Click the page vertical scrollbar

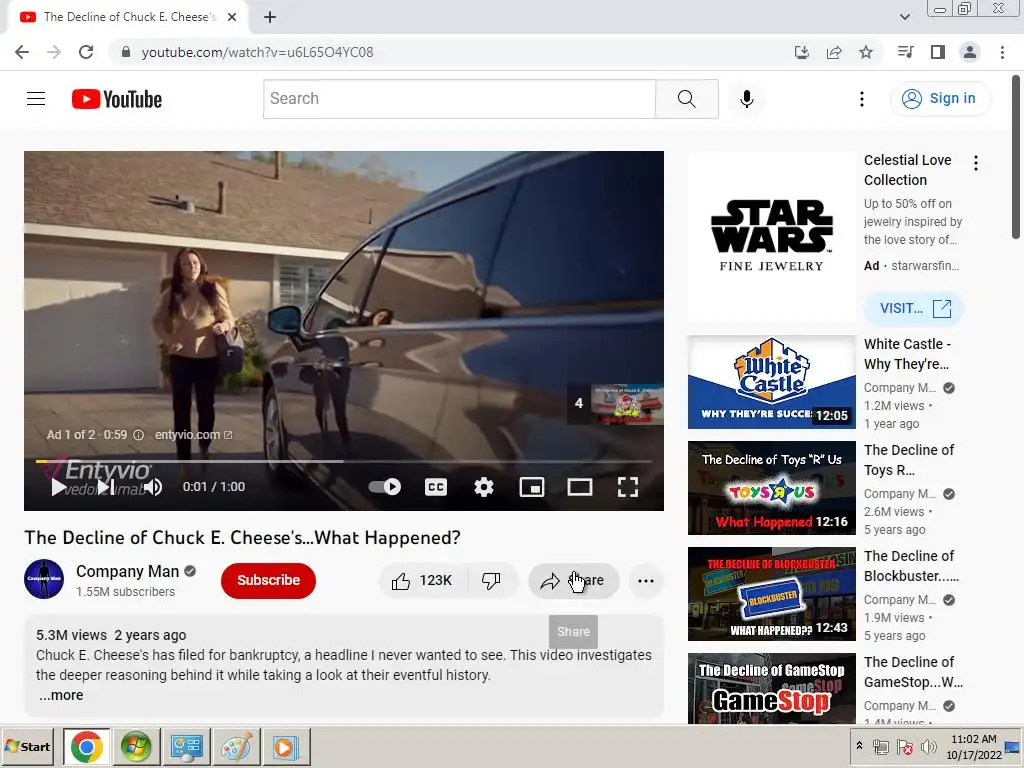click(1016, 157)
